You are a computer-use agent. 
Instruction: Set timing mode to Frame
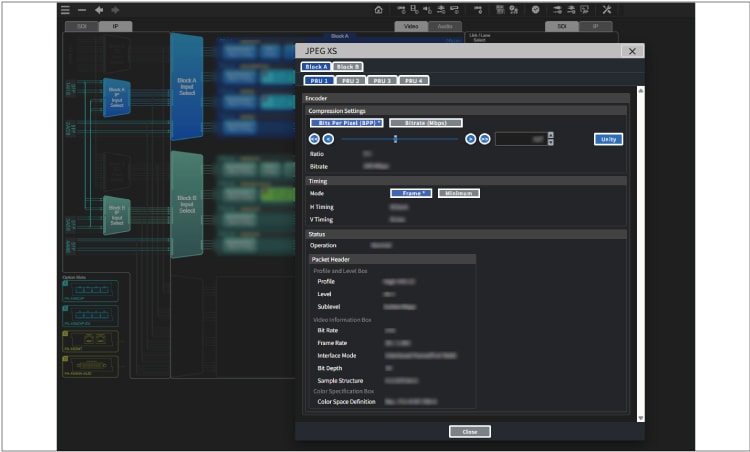(x=411, y=193)
